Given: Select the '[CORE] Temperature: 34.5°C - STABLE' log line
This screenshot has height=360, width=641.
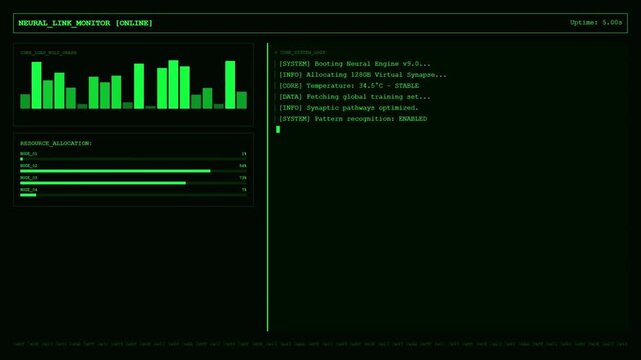Looking at the screenshot, I should coord(349,86).
